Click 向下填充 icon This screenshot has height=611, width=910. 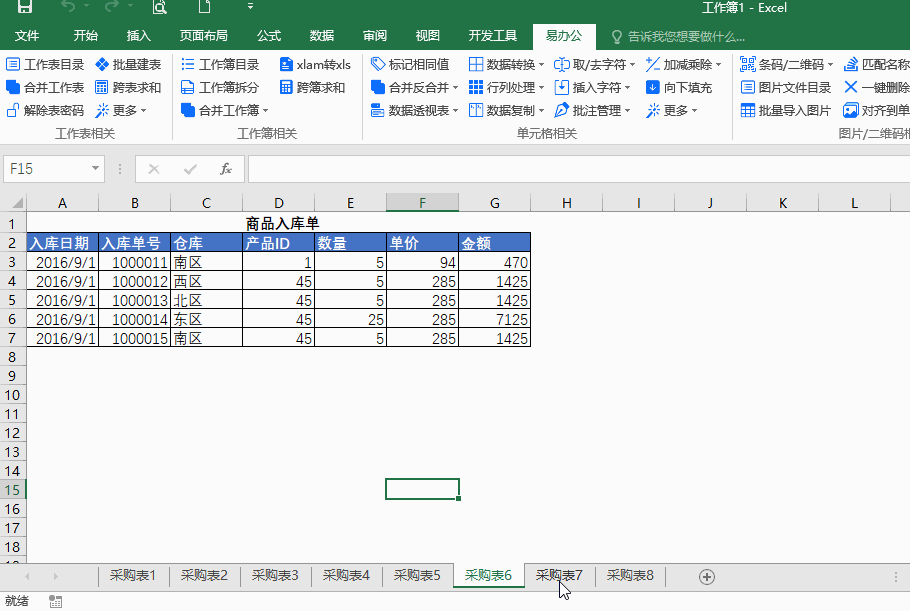click(653, 88)
